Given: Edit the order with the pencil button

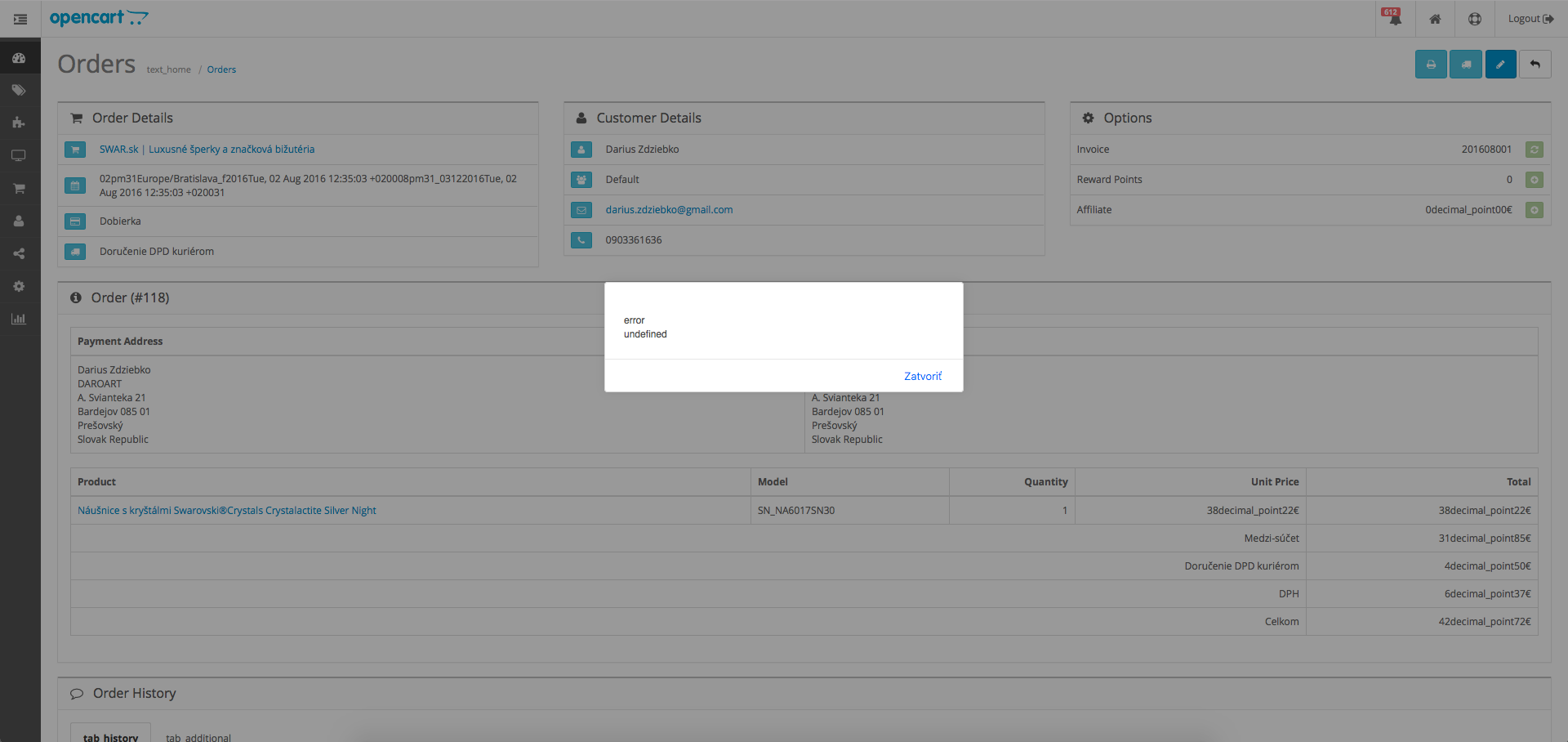Looking at the screenshot, I should (x=1501, y=64).
